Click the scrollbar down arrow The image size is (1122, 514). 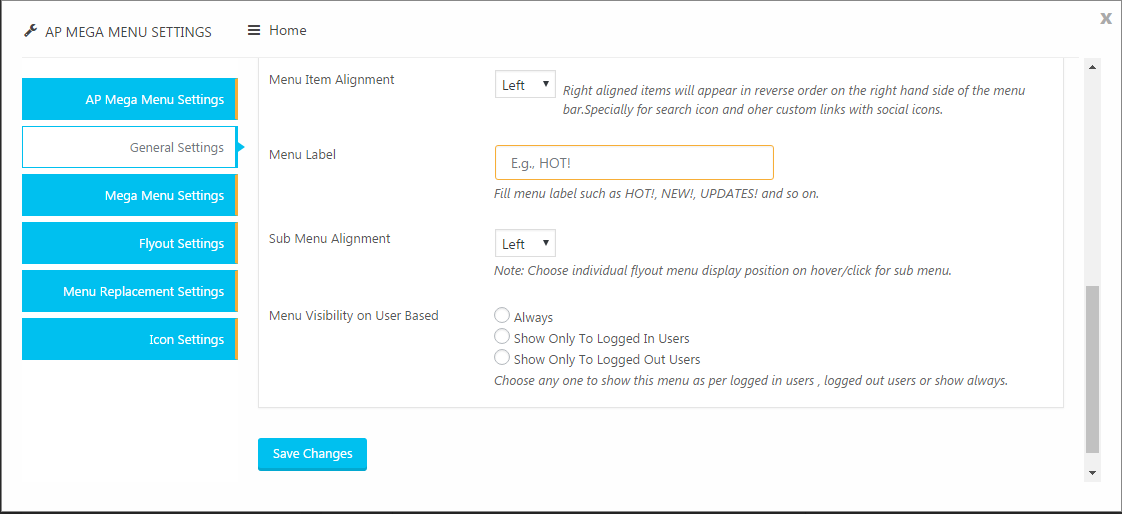pyautogui.click(x=1092, y=472)
